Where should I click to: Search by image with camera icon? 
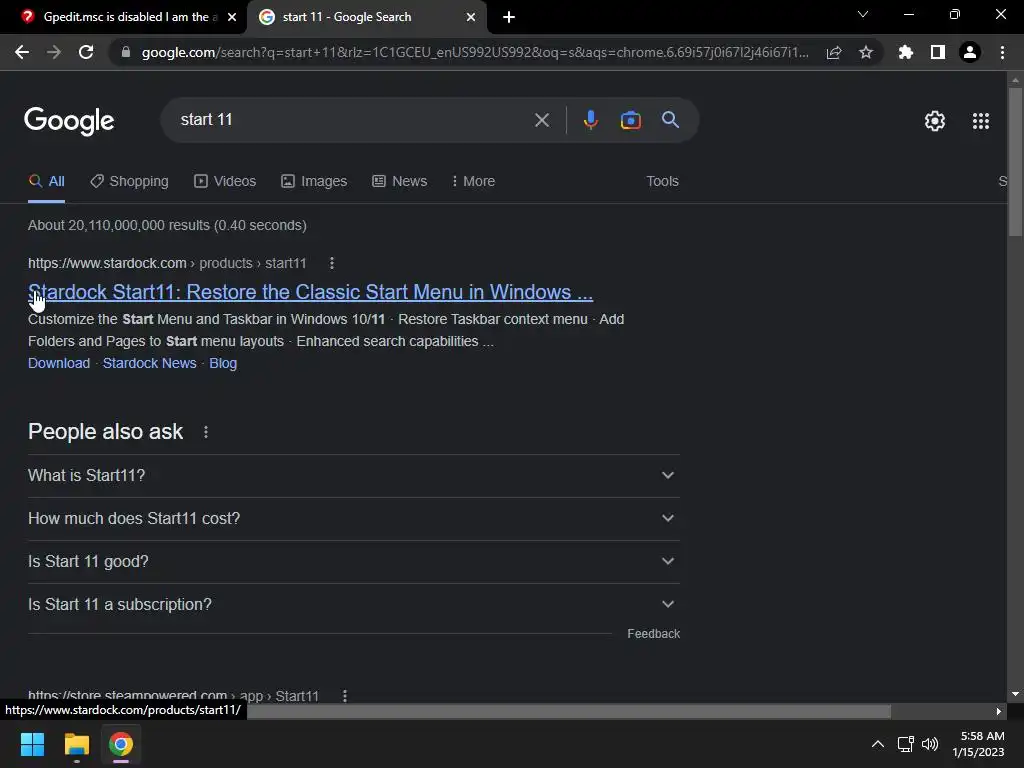[631, 120]
